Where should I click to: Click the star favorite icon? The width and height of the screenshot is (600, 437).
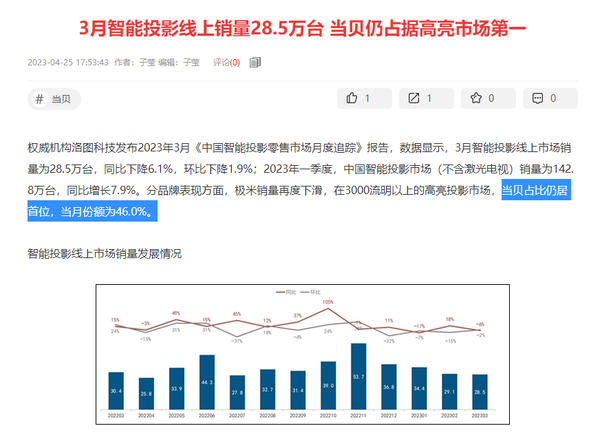pos(476,98)
